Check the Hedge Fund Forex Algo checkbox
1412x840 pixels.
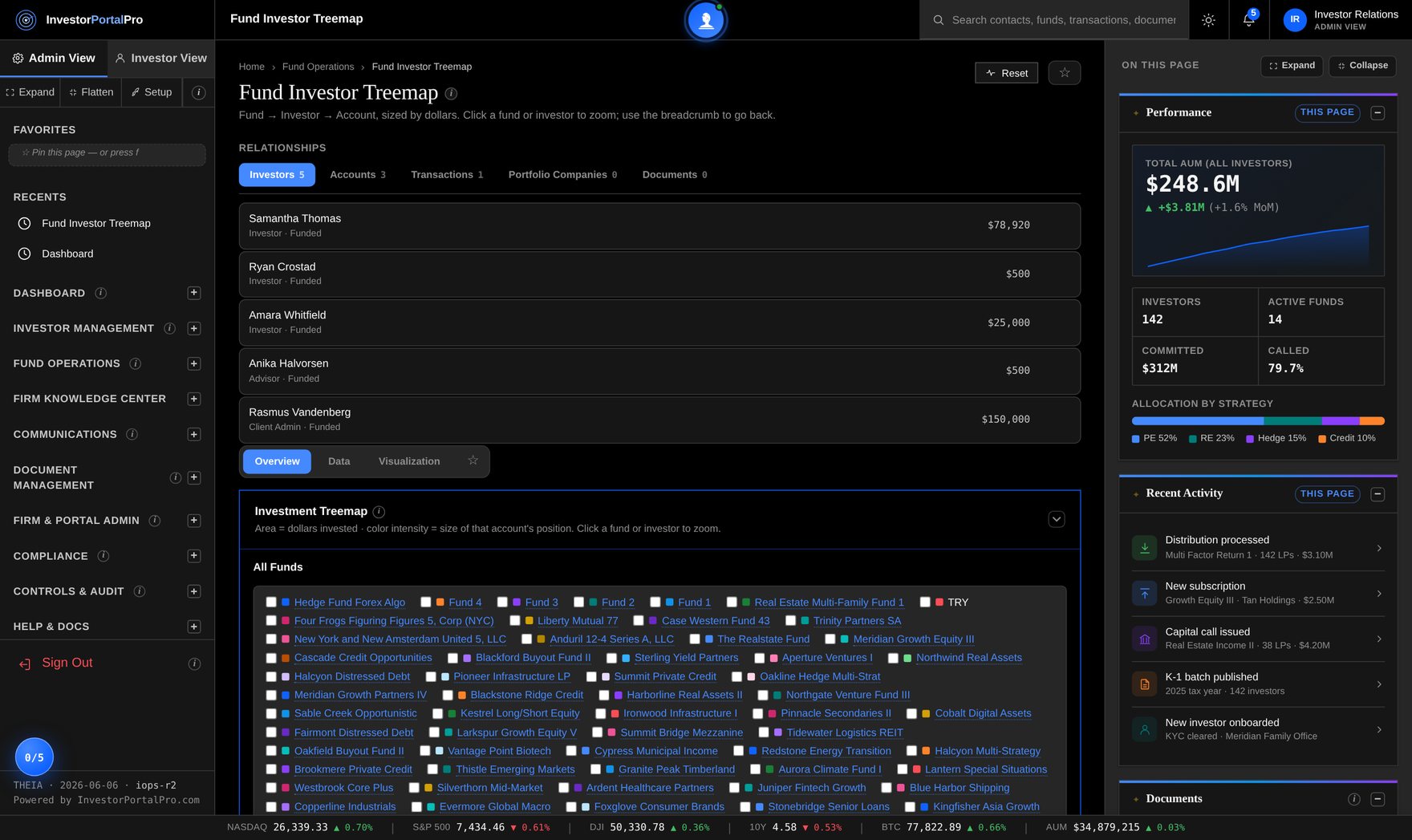tap(271, 602)
